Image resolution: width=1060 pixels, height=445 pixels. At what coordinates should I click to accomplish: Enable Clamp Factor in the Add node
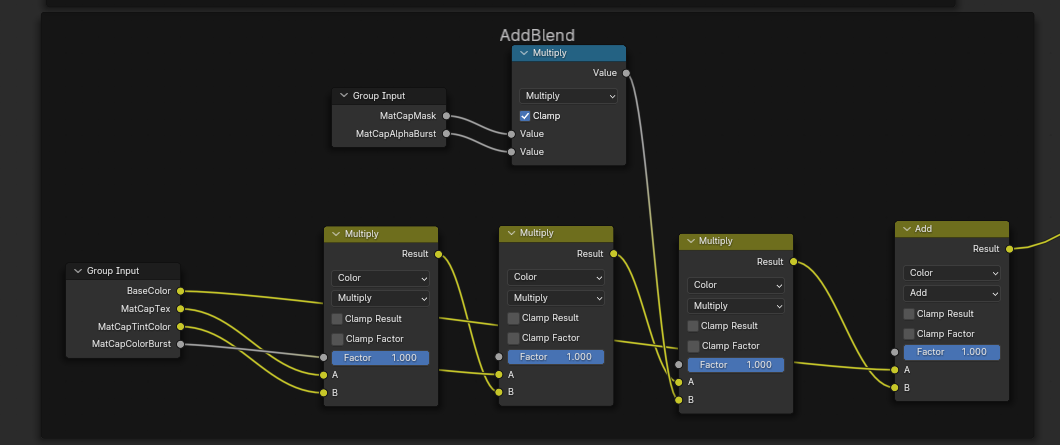910,334
